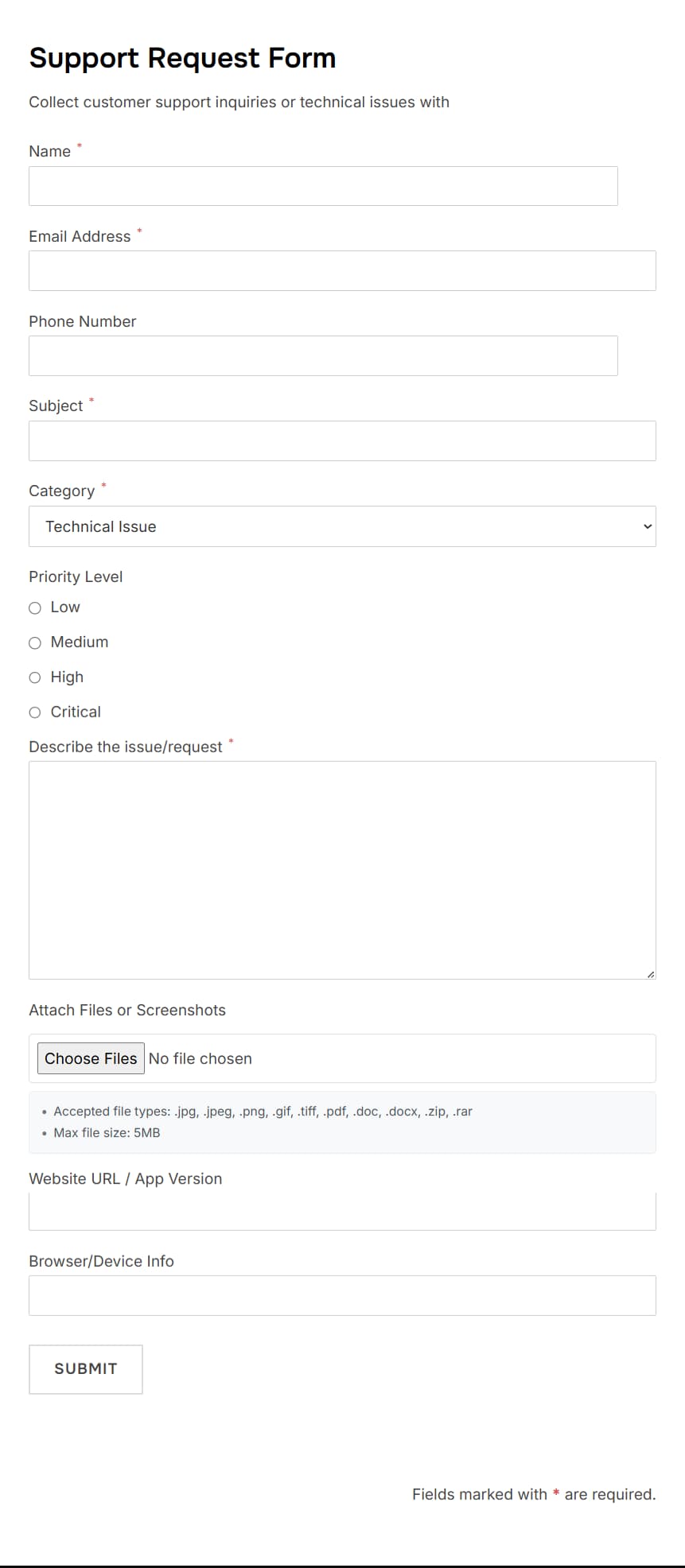This screenshot has height=1568, width=685.
Task: Click the Subject input field
Action: click(x=342, y=441)
